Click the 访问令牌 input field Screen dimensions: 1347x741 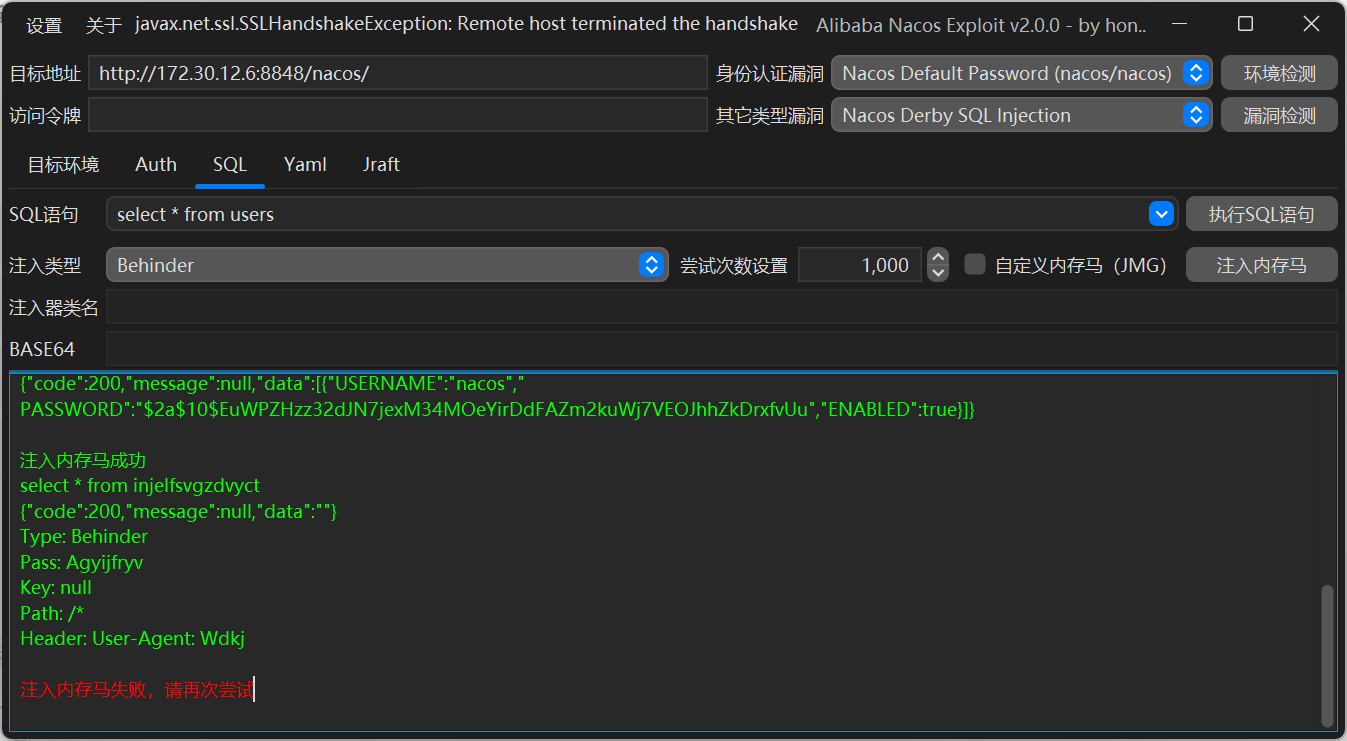[x=398, y=115]
